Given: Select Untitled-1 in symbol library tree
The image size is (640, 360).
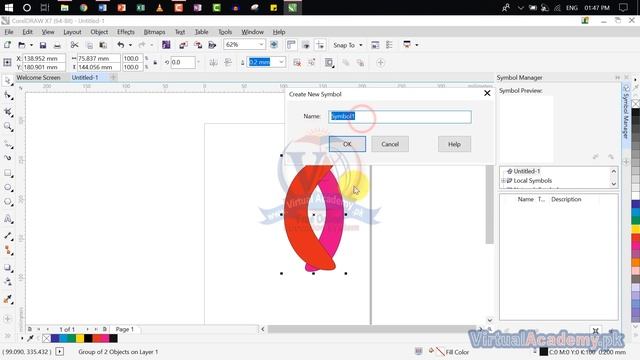Looking at the screenshot, I should (x=526, y=171).
